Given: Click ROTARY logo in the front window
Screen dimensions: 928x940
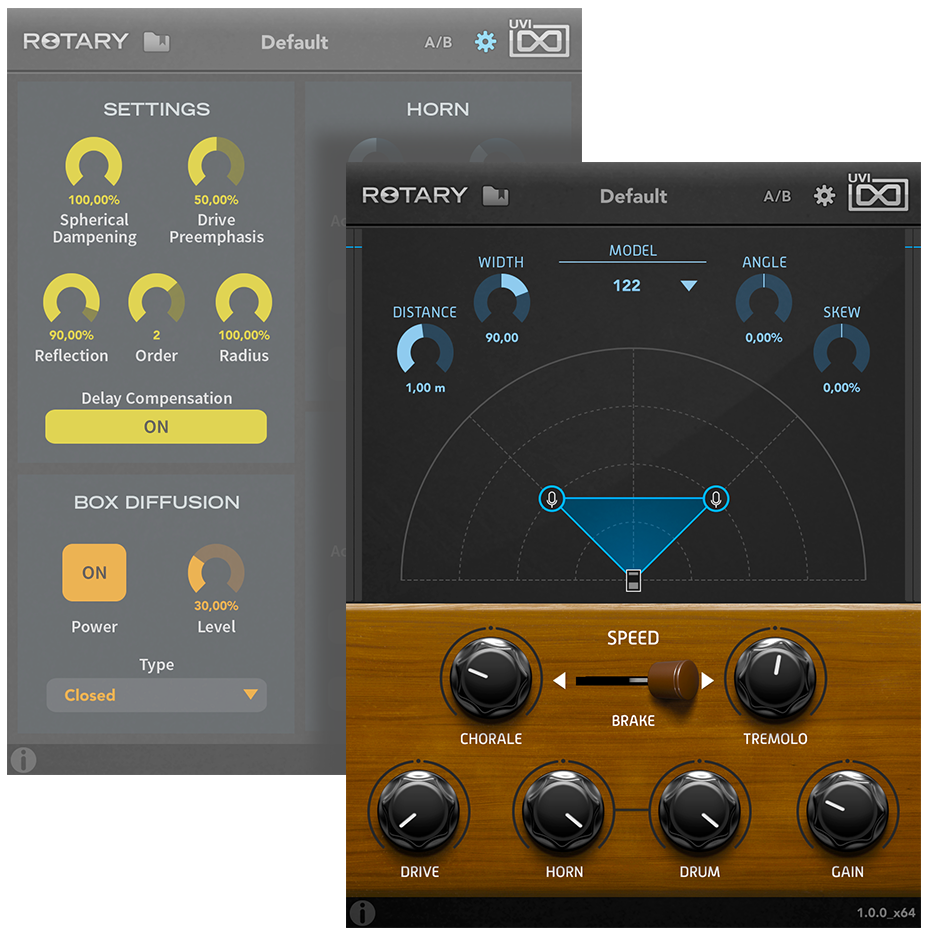Looking at the screenshot, I should click(414, 195).
